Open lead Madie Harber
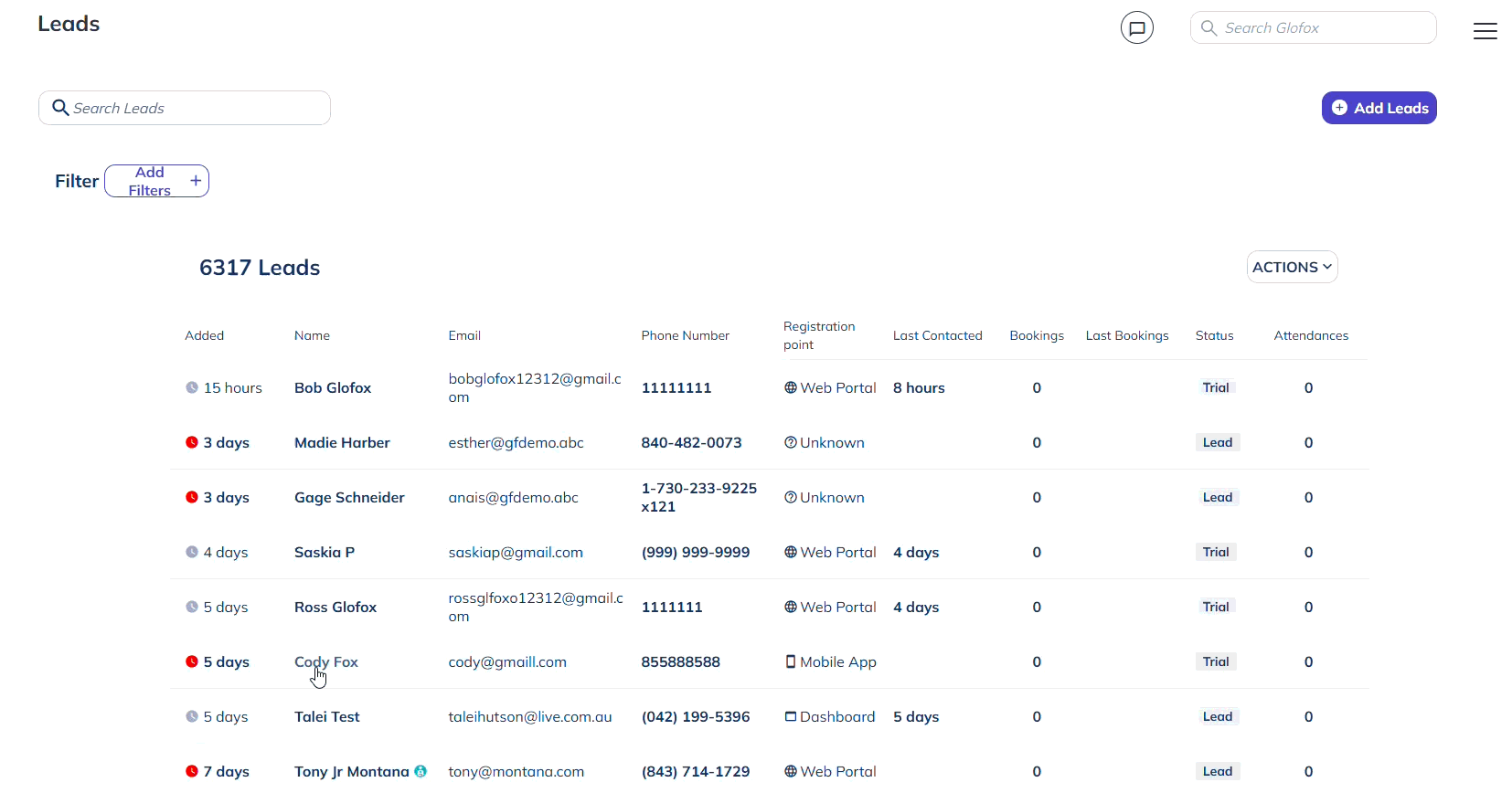 pyautogui.click(x=342, y=442)
